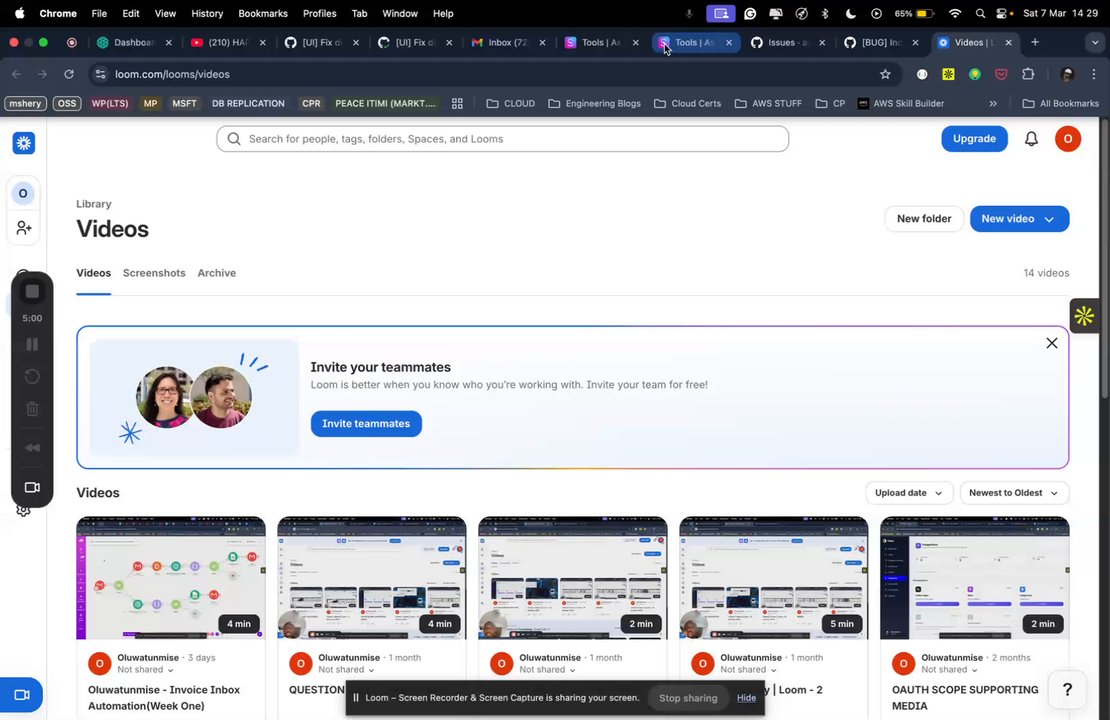Toggle the camera icon in recorder panel
This screenshot has height=720, width=1110.
click(32, 487)
